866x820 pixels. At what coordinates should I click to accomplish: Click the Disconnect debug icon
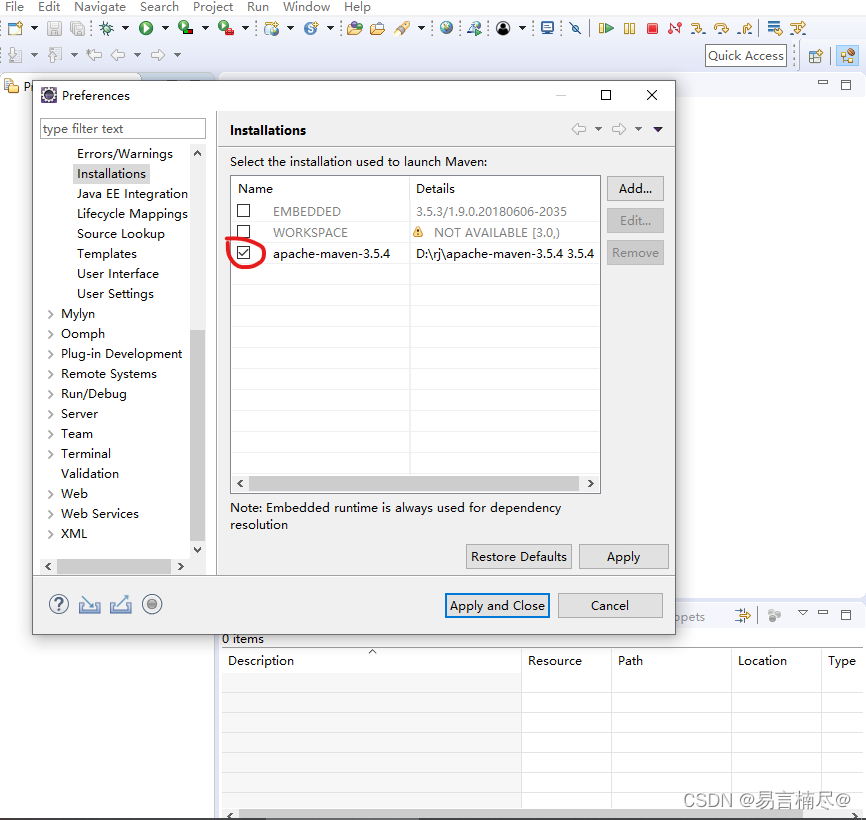pos(674,28)
